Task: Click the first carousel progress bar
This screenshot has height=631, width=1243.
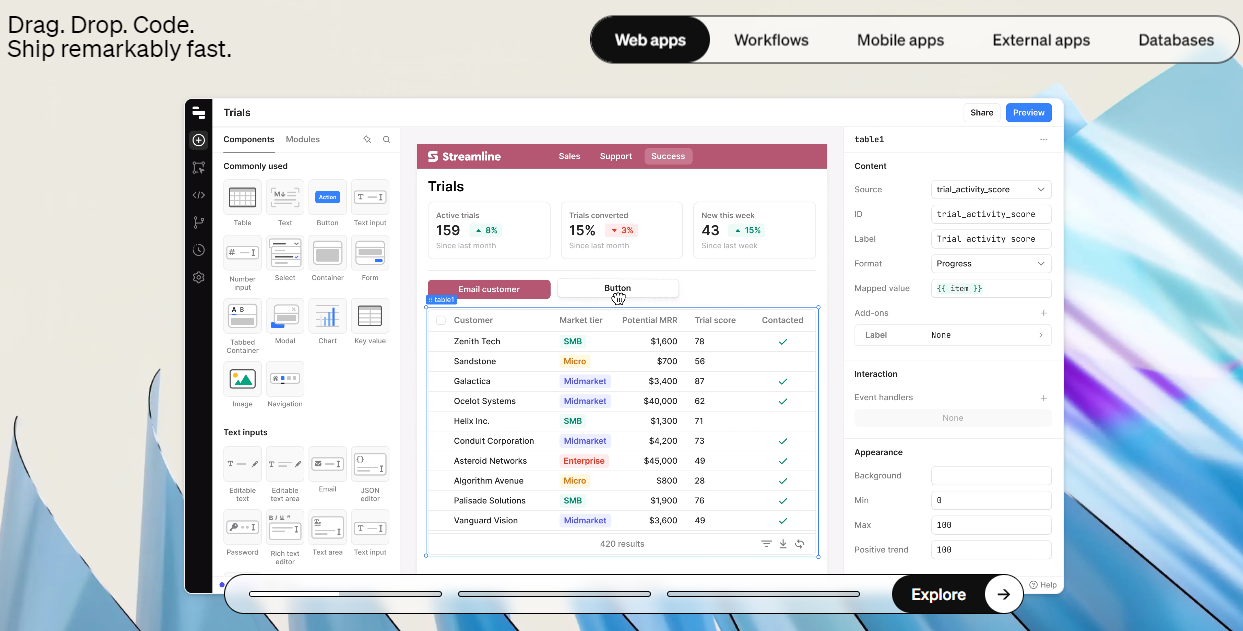Action: click(345, 594)
